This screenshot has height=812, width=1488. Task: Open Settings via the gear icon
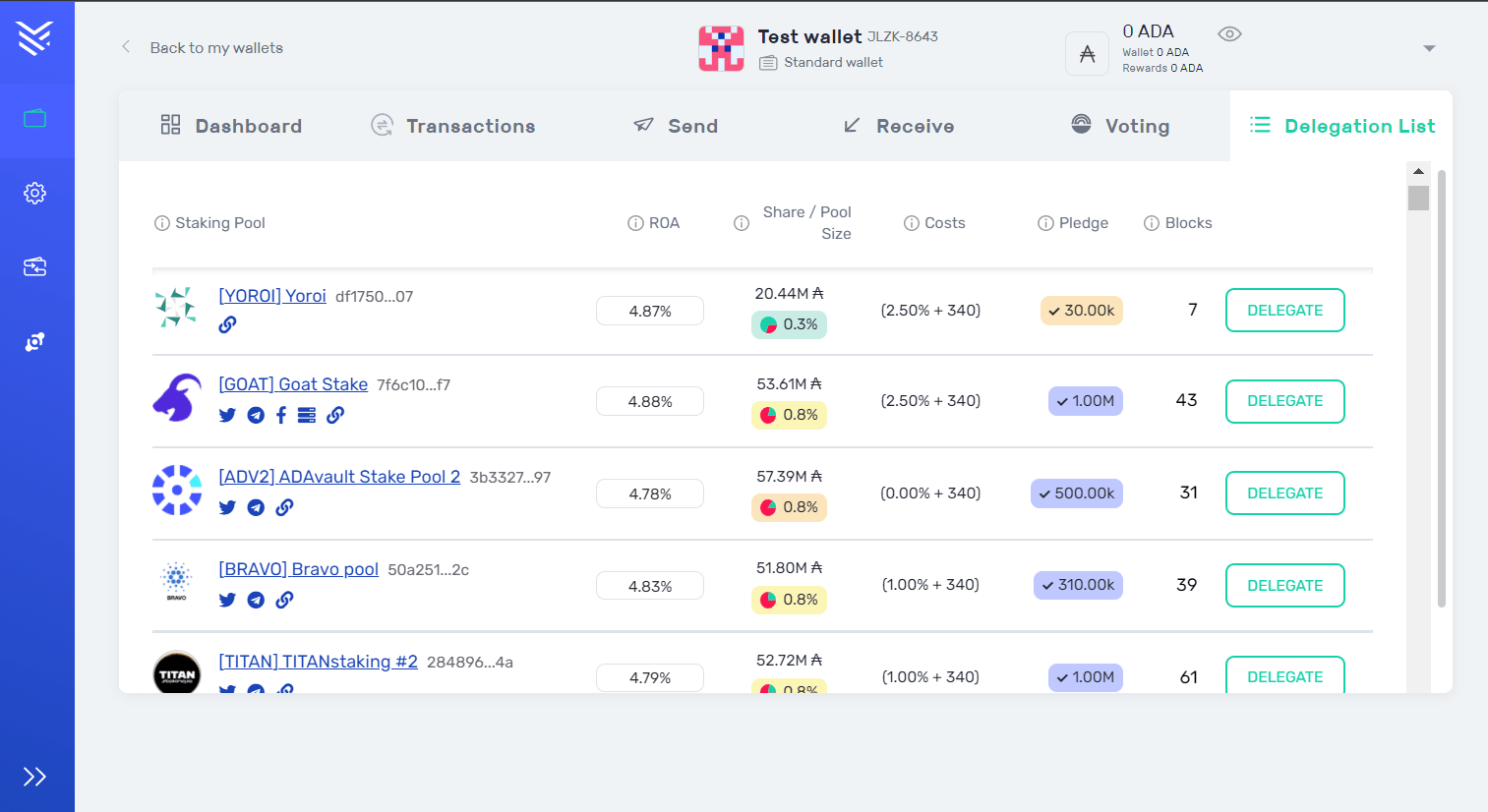(35, 193)
